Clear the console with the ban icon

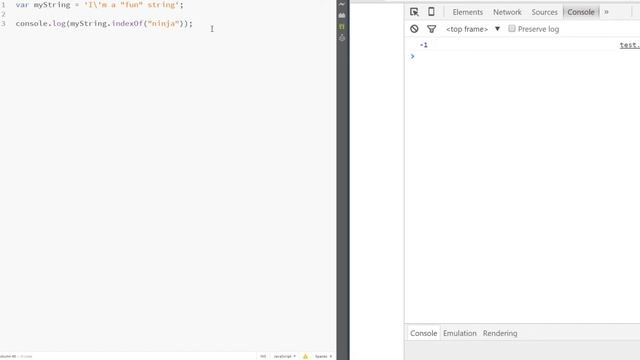(x=414, y=29)
